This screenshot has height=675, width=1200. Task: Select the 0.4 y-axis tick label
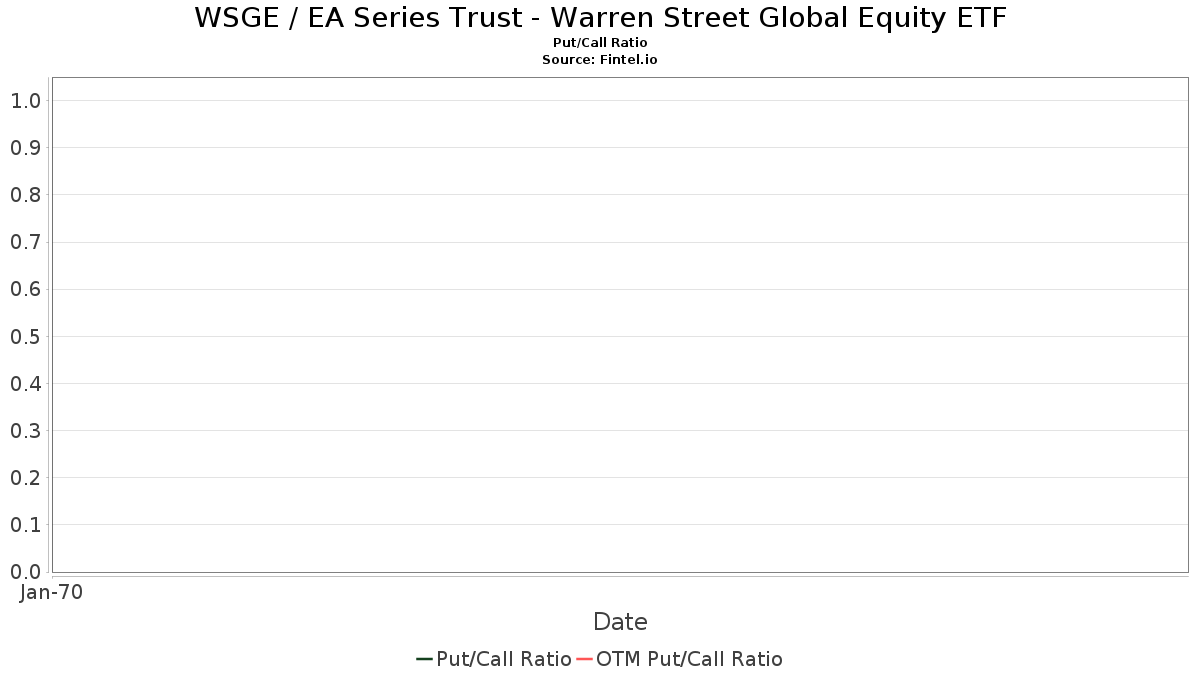pos(25,383)
